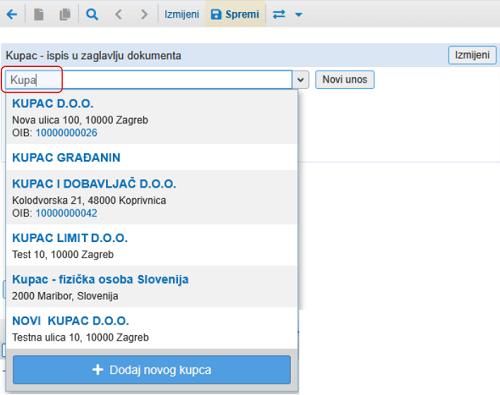The width and height of the screenshot is (500, 395).
Task: Click Izmijeni in the top toolbar
Action: [x=182, y=14]
